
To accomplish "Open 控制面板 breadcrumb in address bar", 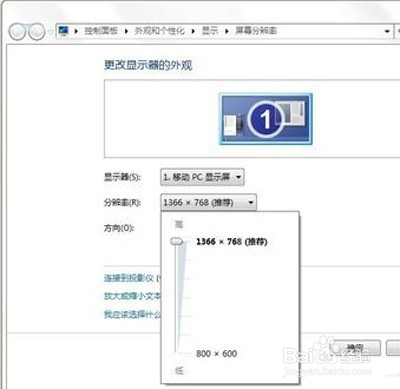I will (x=101, y=31).
